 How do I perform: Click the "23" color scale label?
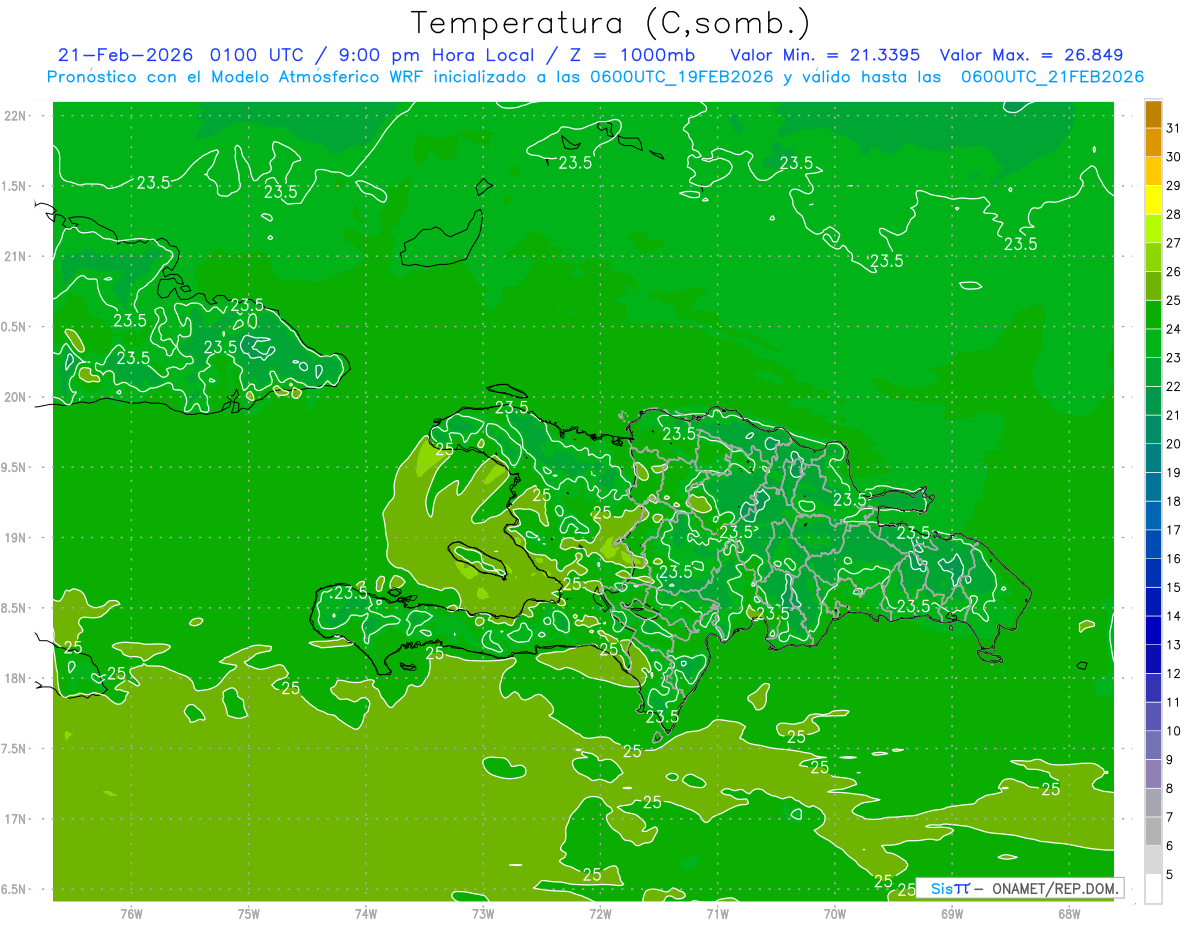pyautogui.click(x=1174, y=358)
